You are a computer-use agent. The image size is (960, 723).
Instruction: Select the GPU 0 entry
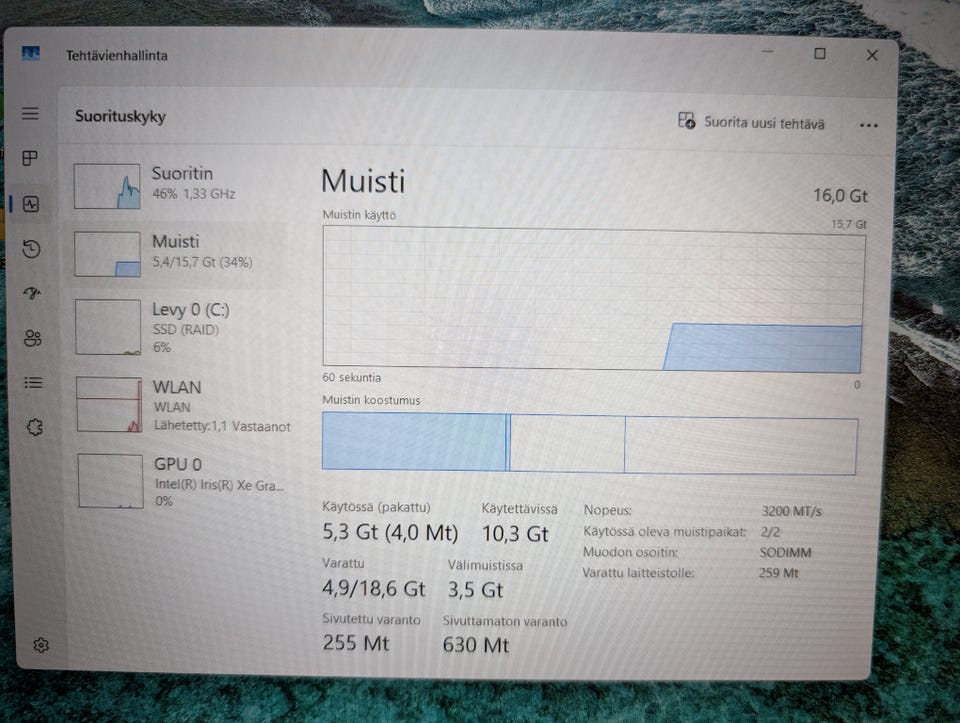click(x=183, y=482)
